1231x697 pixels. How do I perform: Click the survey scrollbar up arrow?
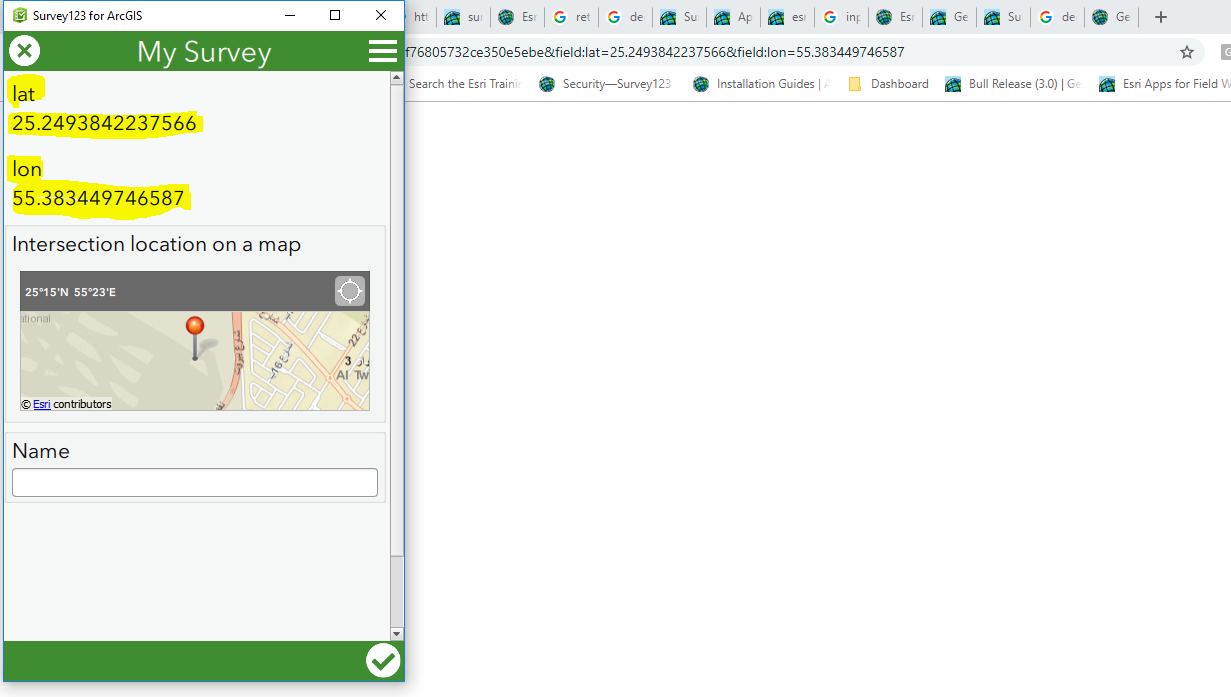397,78
